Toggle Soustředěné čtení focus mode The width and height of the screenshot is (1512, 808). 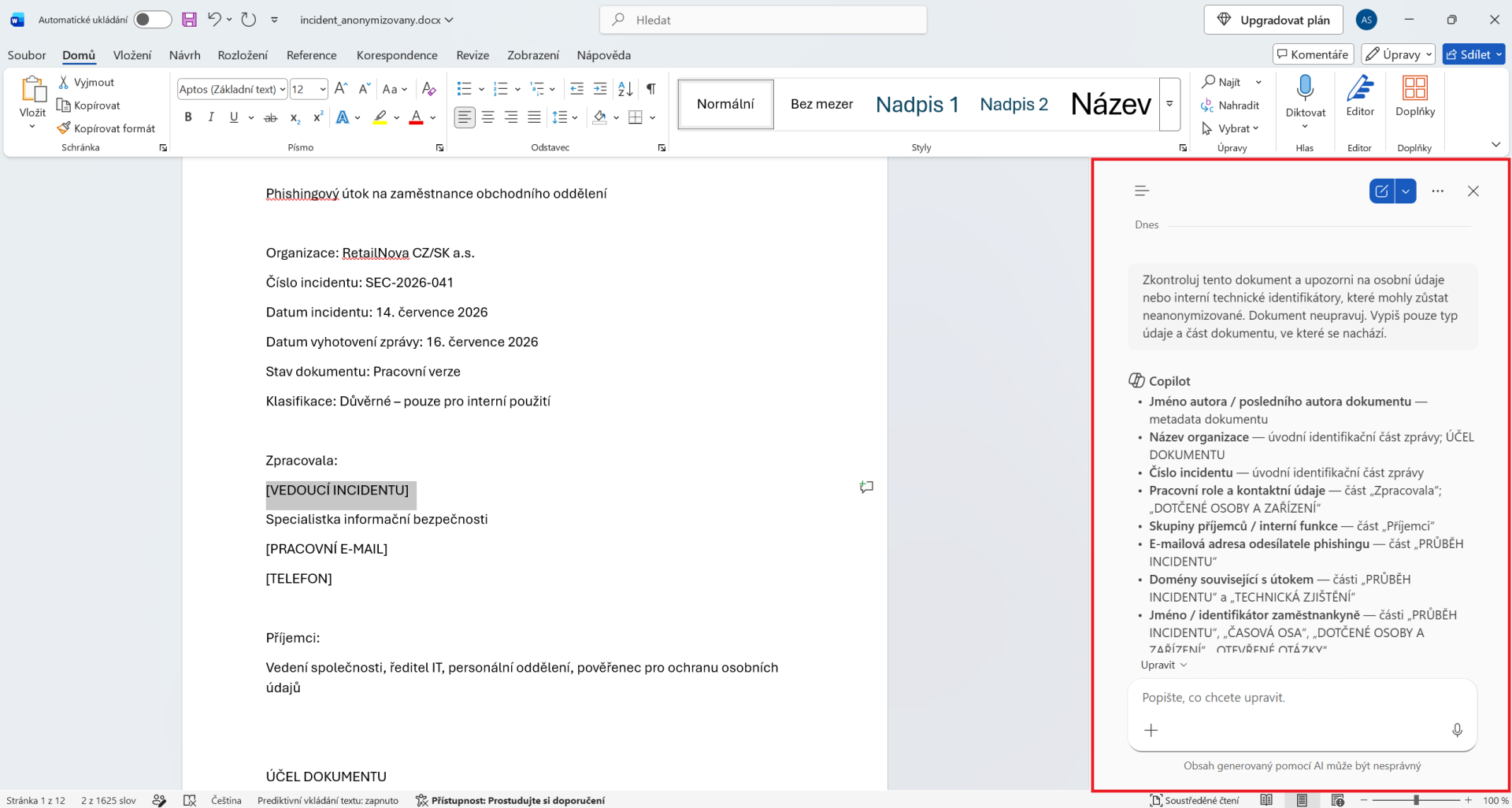click(1195, 800)
